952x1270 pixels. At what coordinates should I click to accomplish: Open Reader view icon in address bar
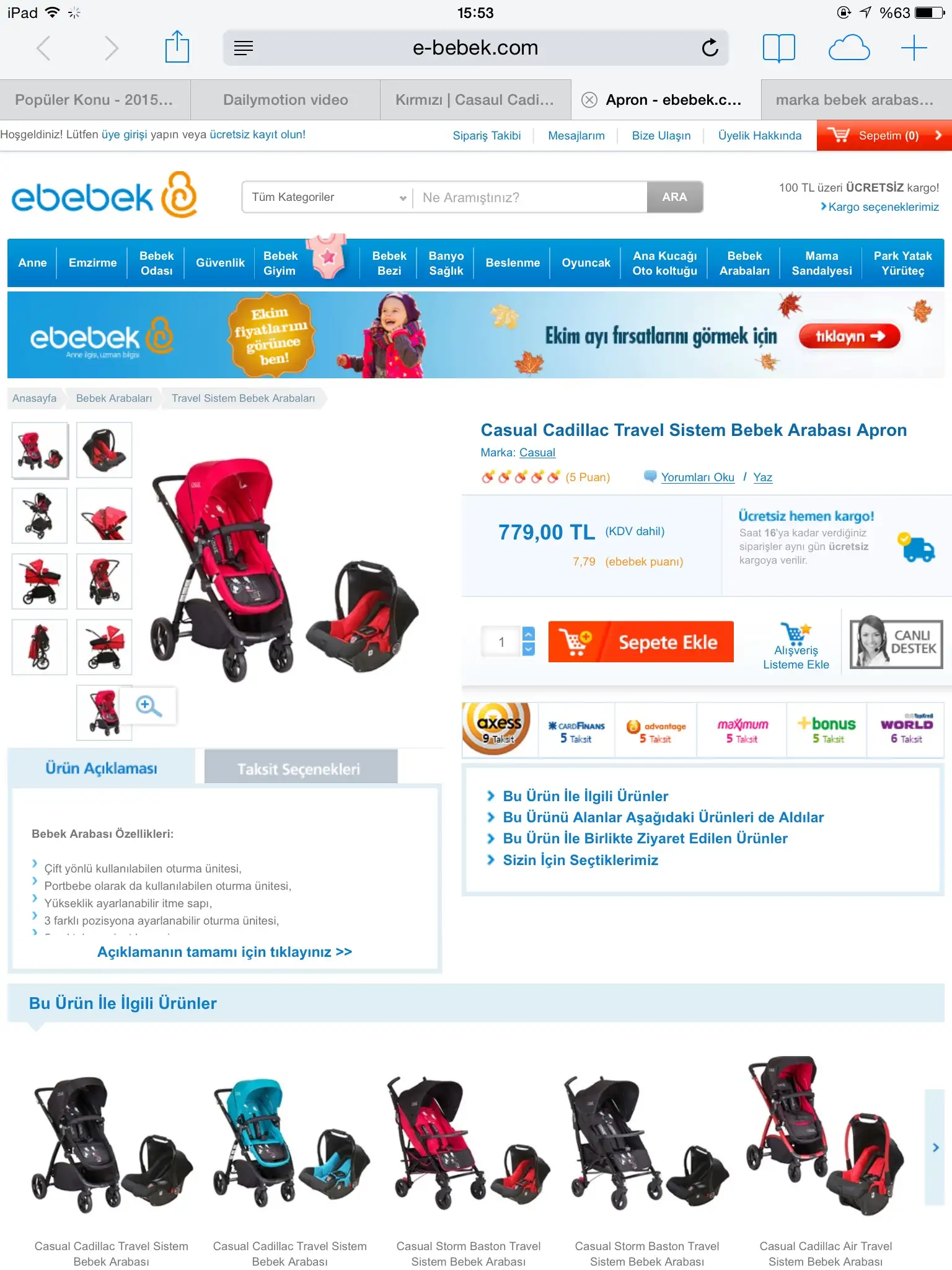pyautogui.click(x=244, y=48)
